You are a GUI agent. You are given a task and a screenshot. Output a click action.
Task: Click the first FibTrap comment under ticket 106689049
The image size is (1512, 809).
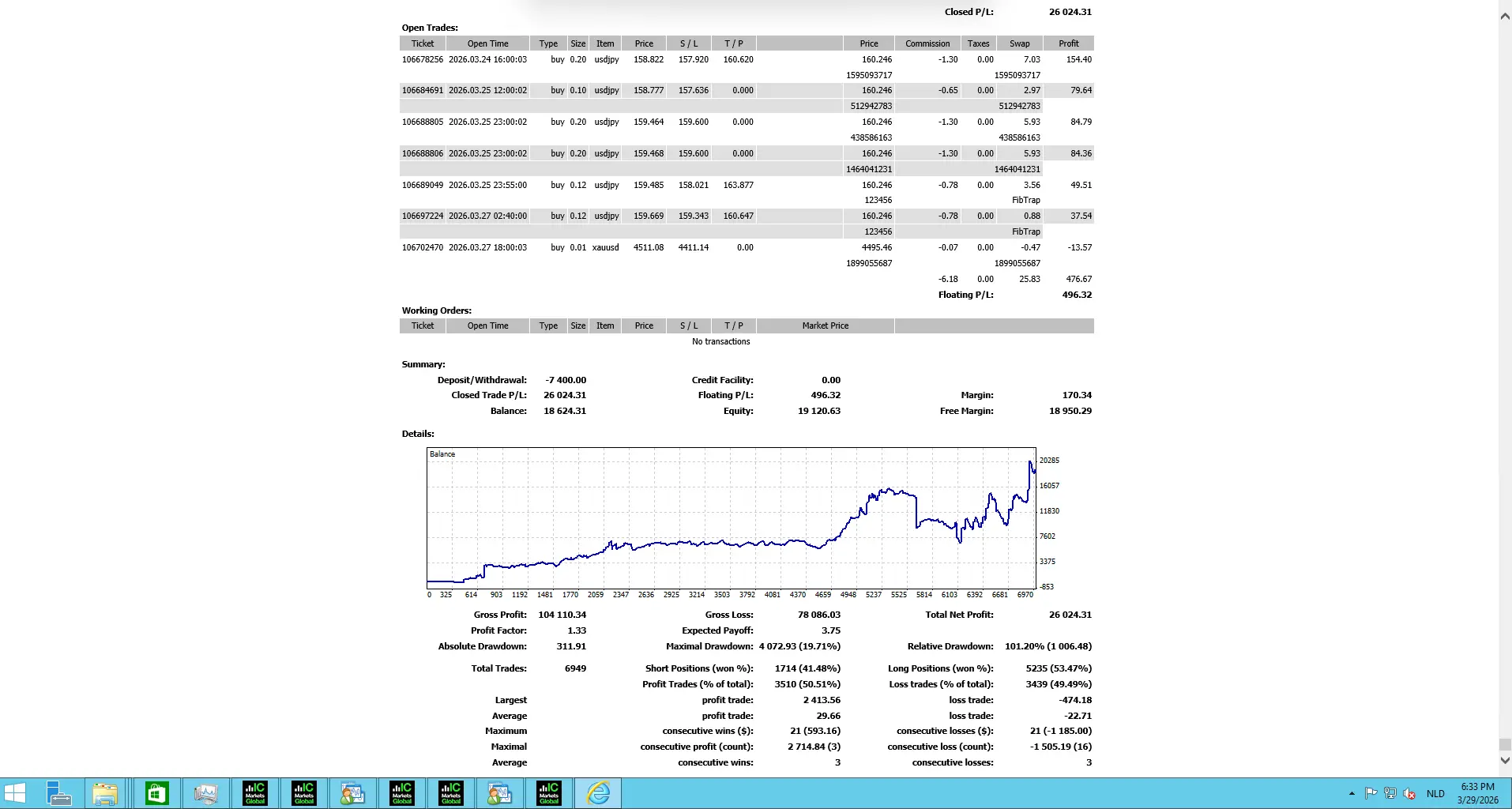(x=1026, y=200)
